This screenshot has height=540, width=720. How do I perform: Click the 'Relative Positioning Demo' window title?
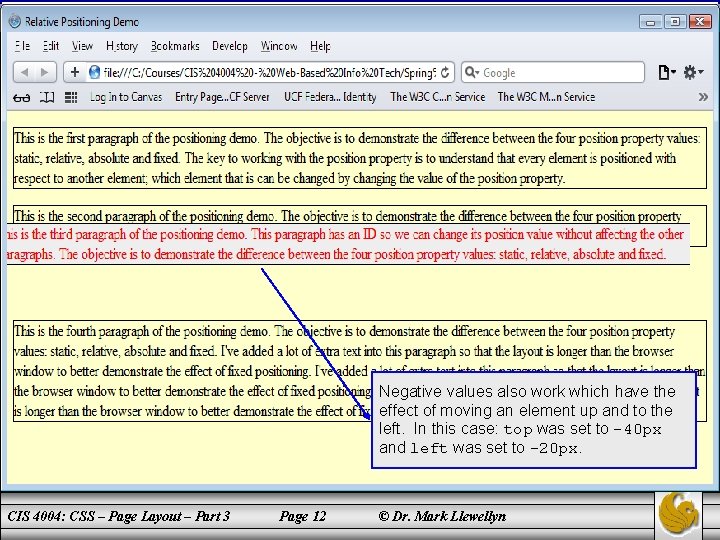pyautogui.click(x=82, y=22)
